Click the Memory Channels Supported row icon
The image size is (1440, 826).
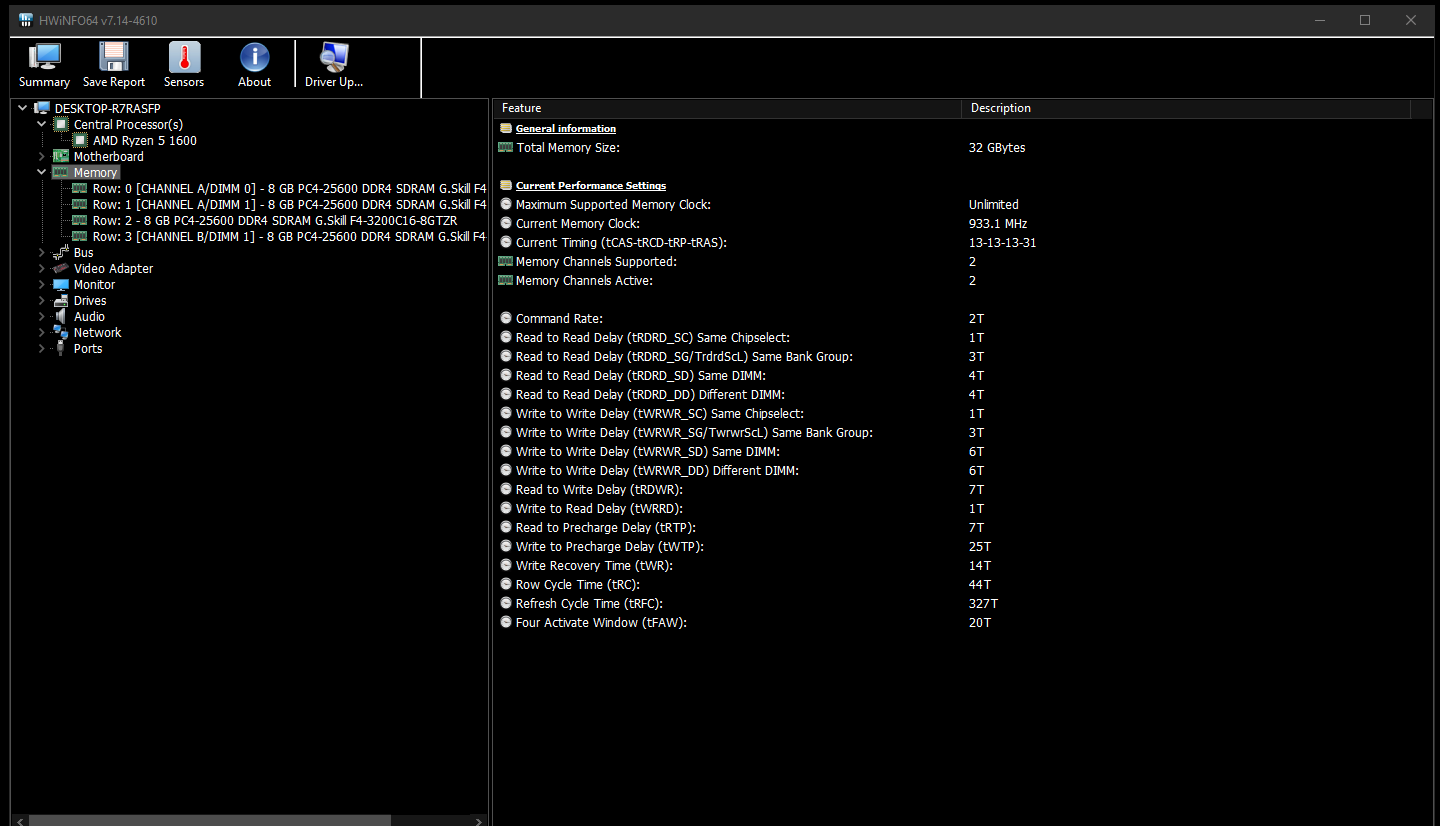505,261
